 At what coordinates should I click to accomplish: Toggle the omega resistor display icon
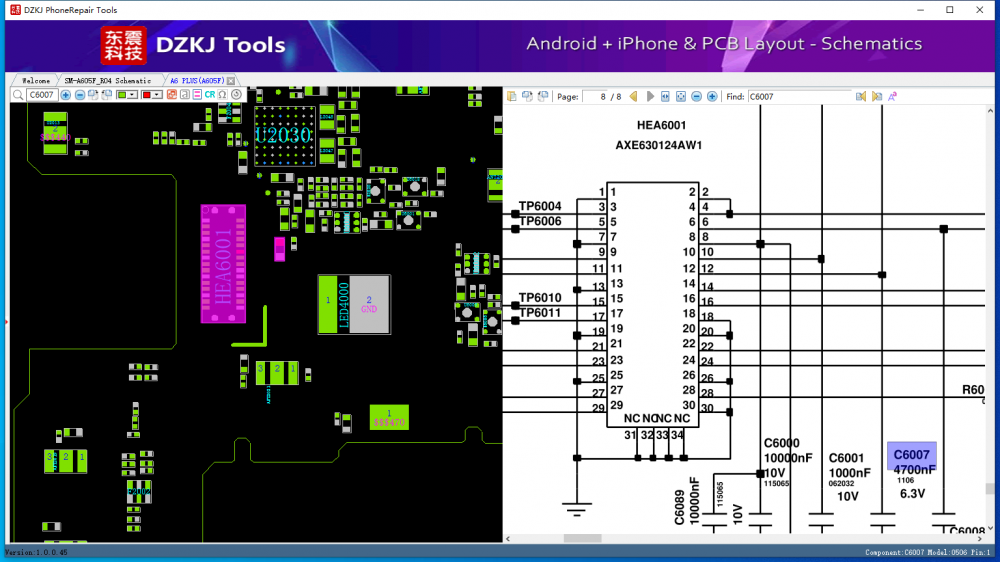click(222, 95)
